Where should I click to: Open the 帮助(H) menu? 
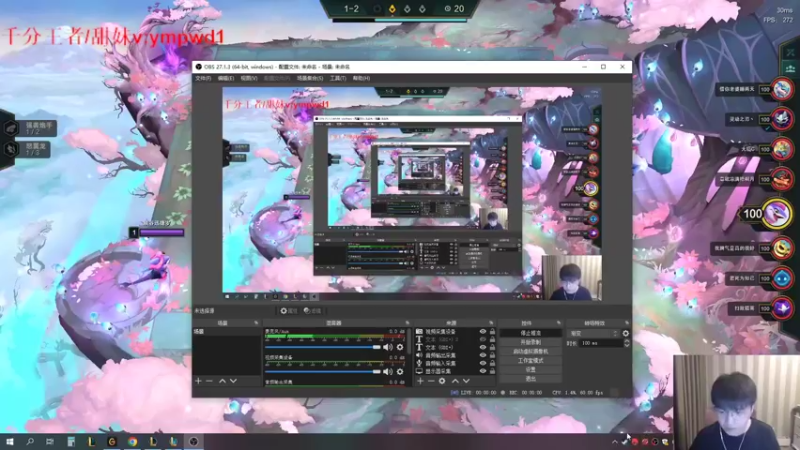(361, 78)
